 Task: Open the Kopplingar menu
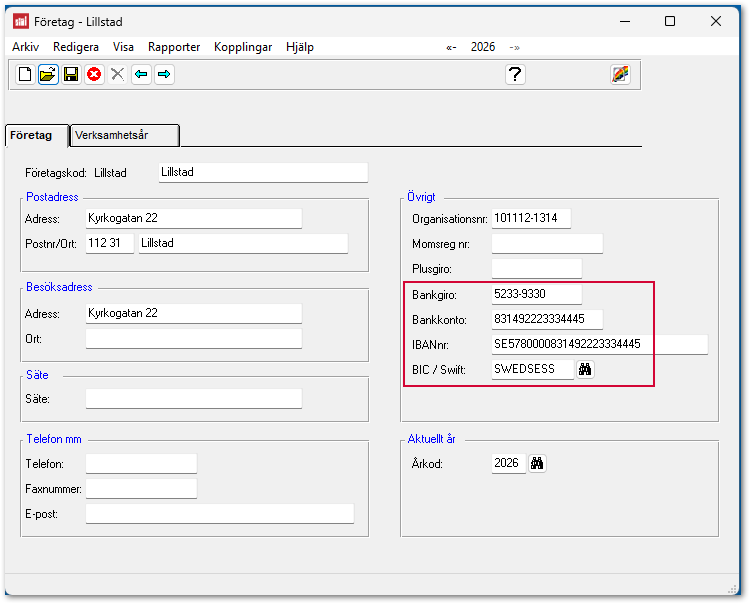click(x=243, y=47)
